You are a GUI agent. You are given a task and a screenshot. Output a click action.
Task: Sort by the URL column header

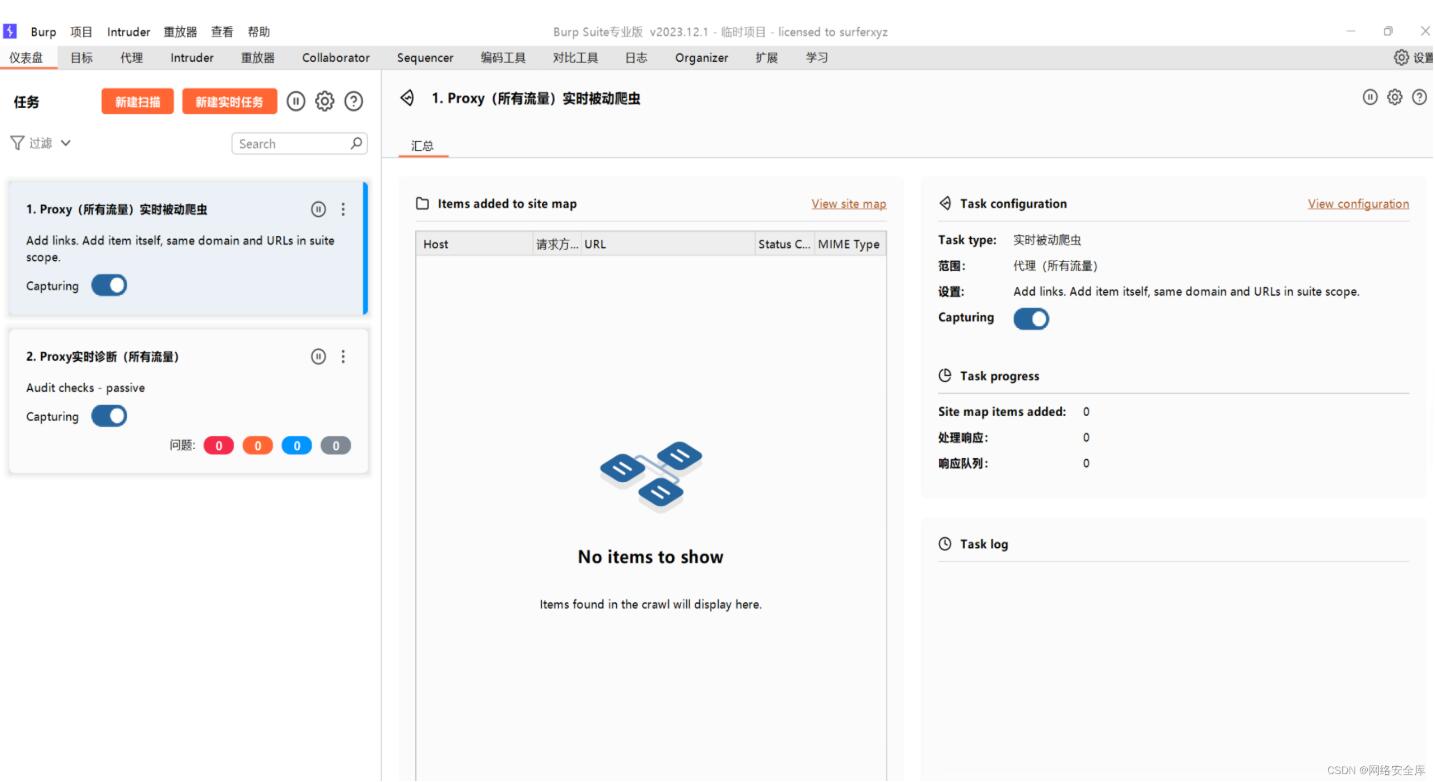click(x=667, y=244)
